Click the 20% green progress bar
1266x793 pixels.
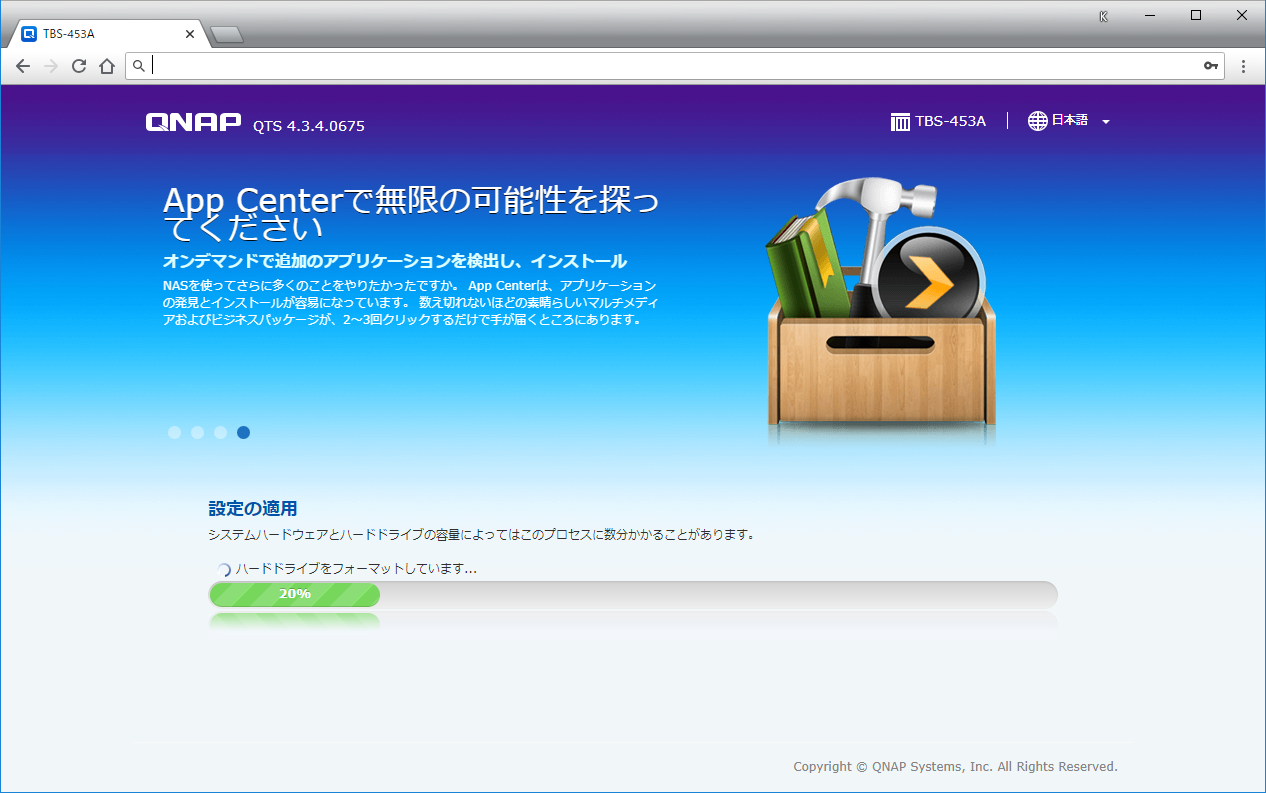tap(294, 594)
